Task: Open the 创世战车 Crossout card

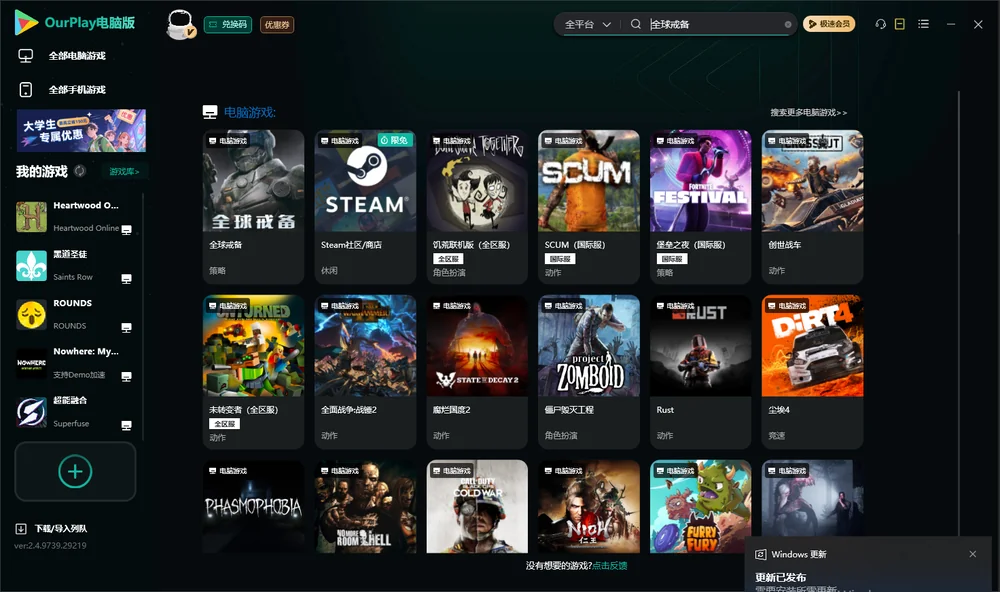Action: 812,207
